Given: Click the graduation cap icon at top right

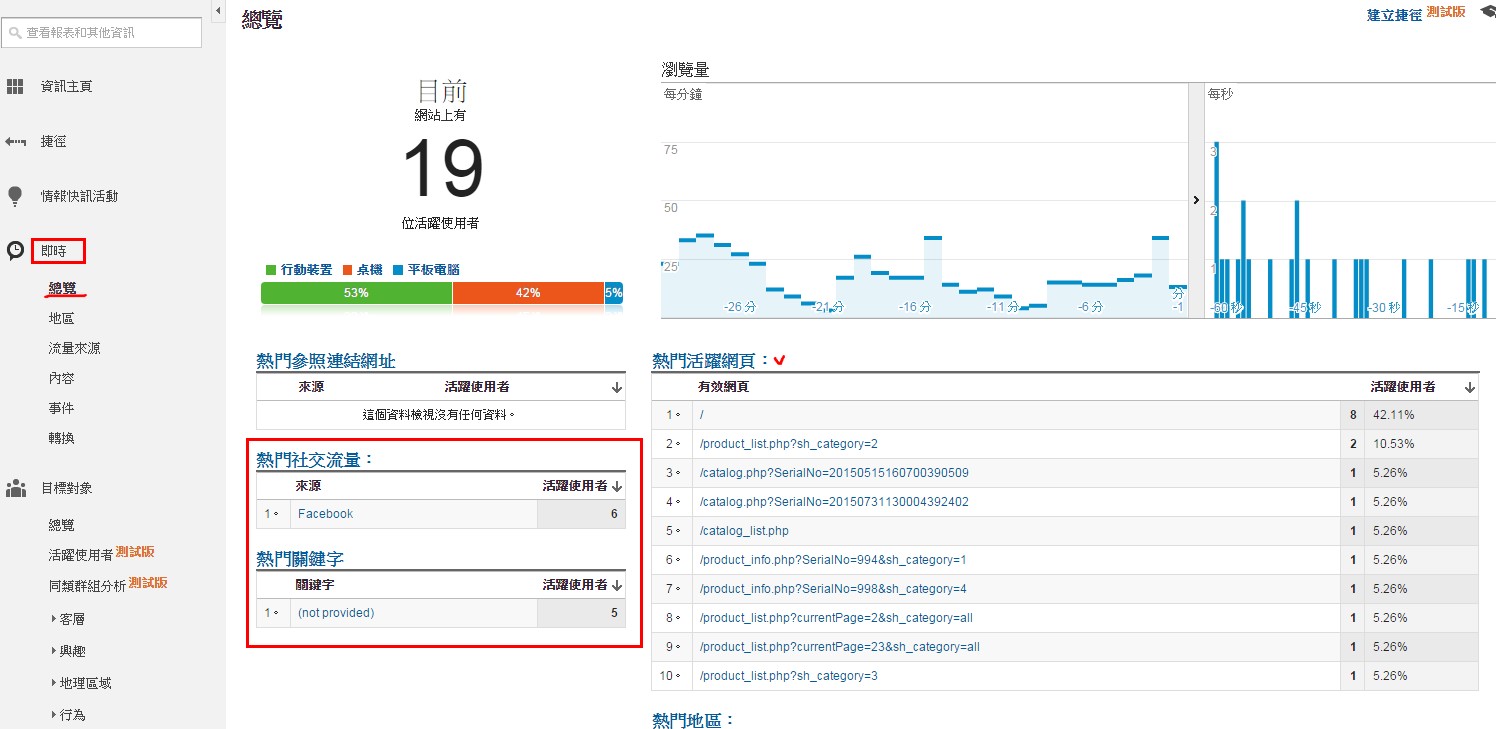Looking at the screenshot, I should click(x=1487, y=13).
